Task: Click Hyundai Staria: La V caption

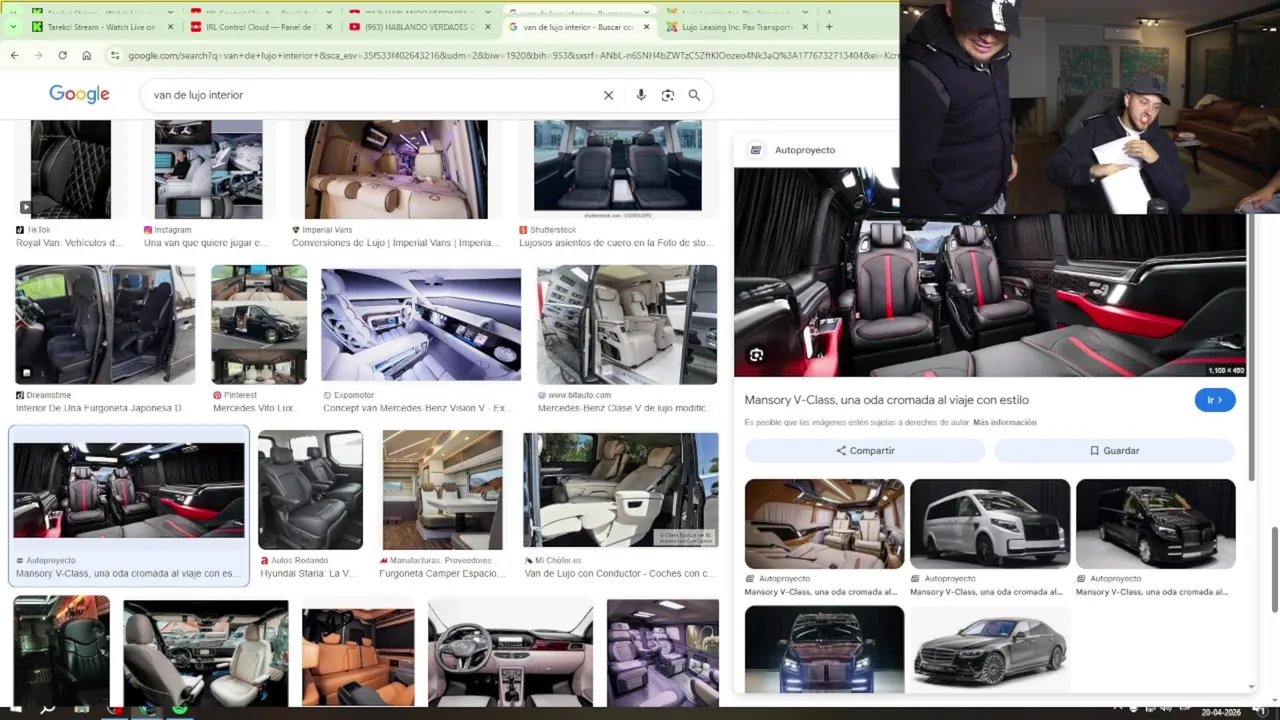Action: [x=309, y=574]
